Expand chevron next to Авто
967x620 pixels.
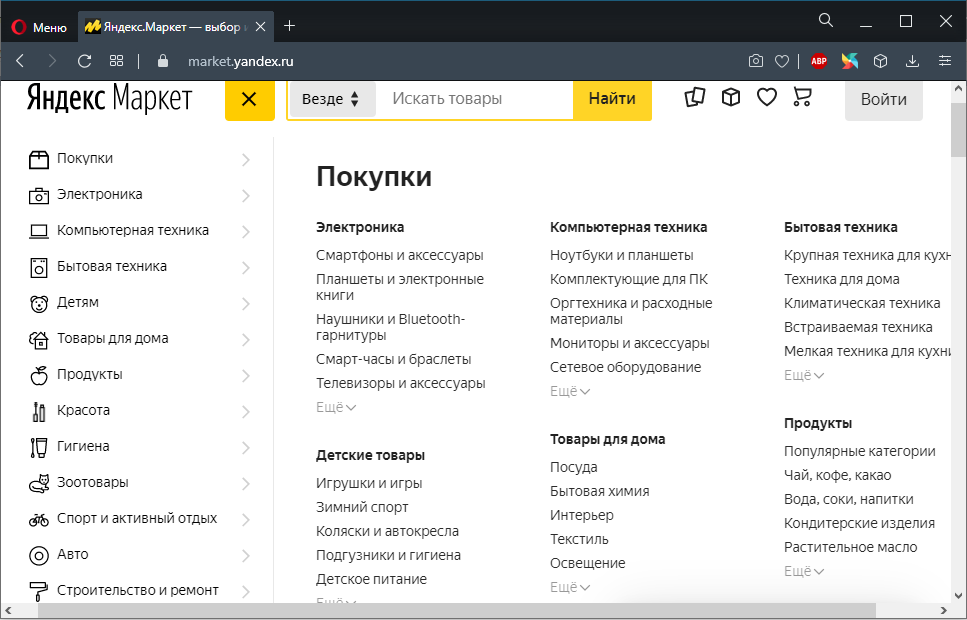click(245, 556)
